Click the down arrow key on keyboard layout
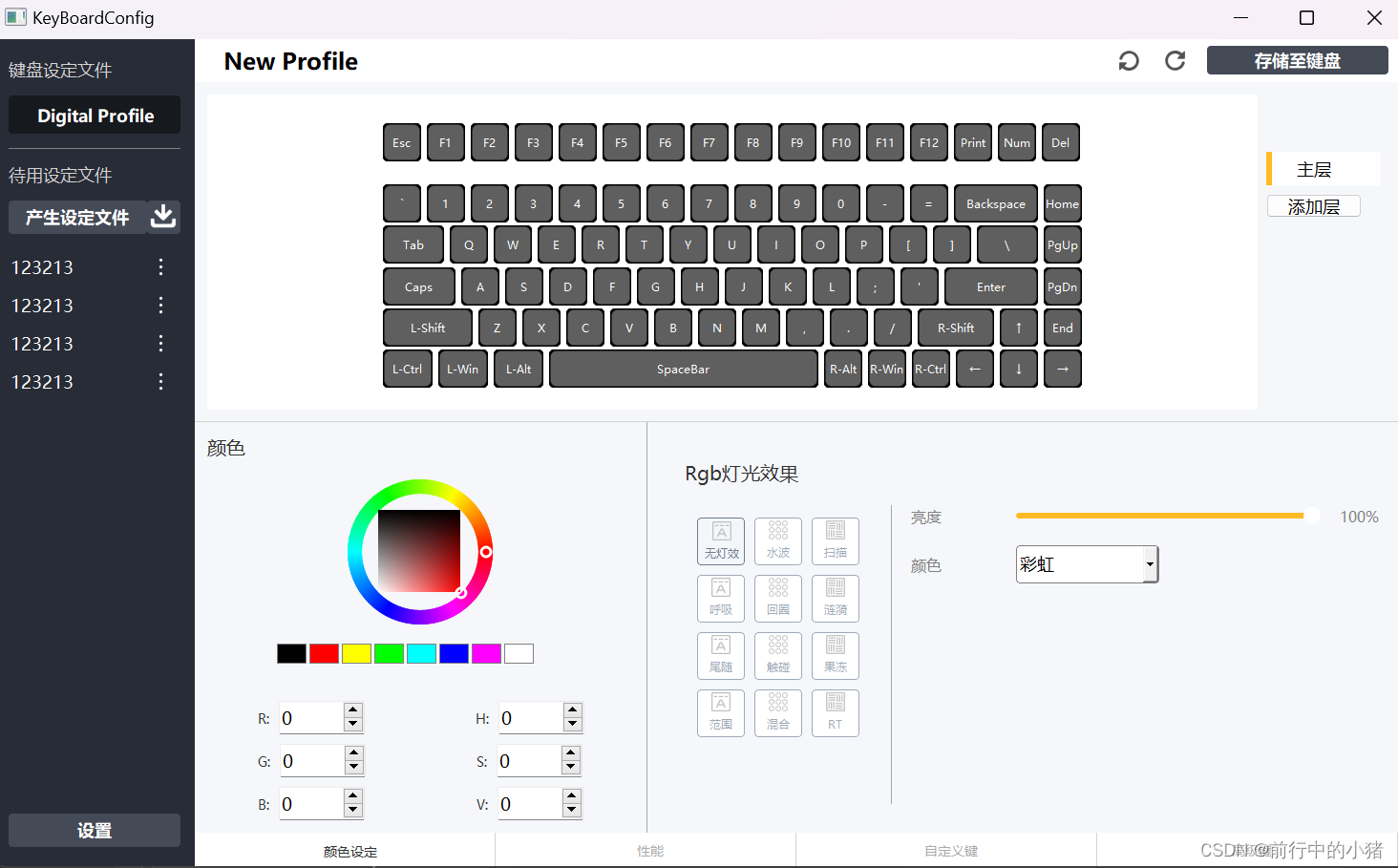The height and width of the screenshot is (868, 1398). [1019, 369]
